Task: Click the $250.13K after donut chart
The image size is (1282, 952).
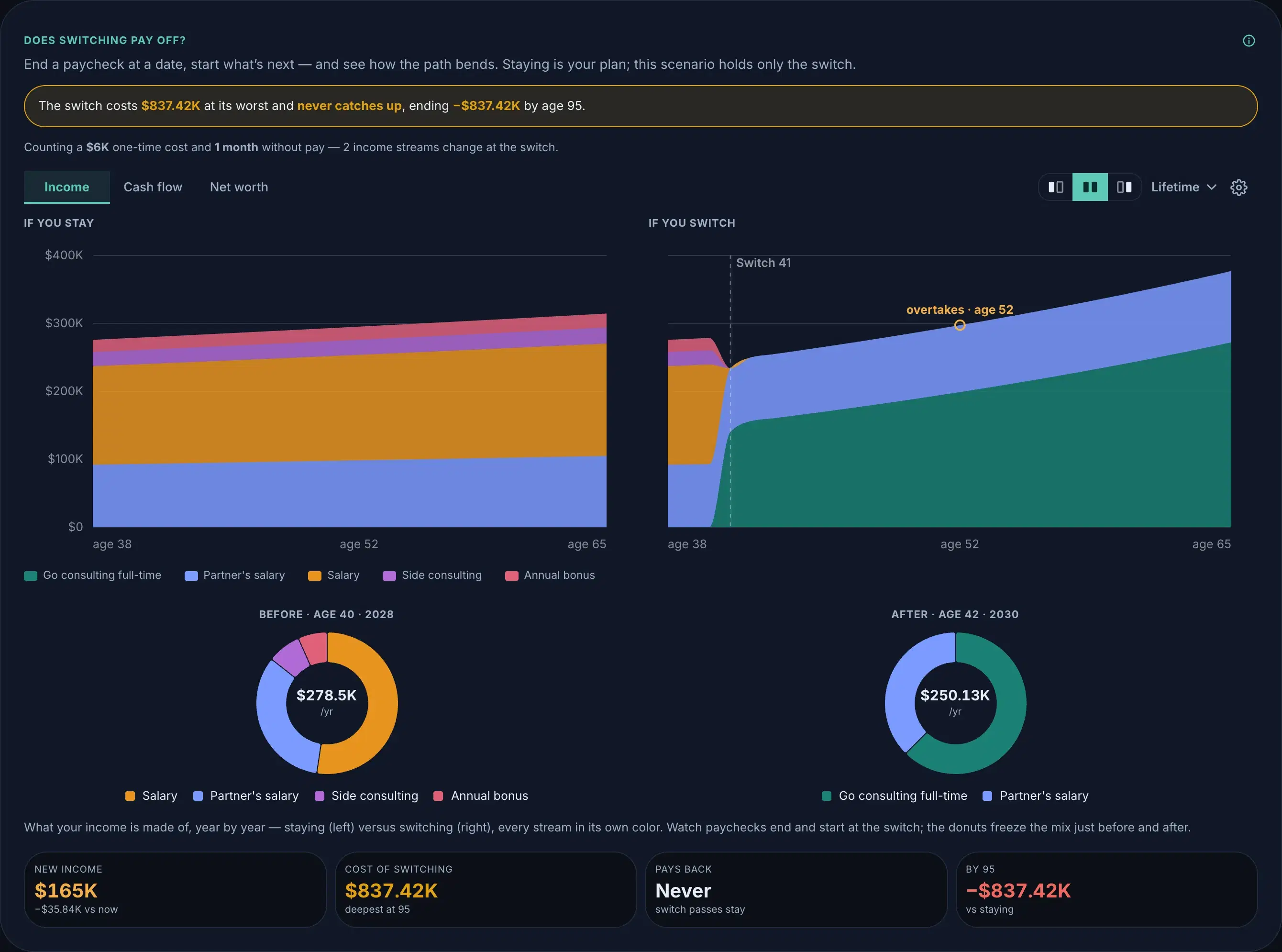Action: coord(955,703)
